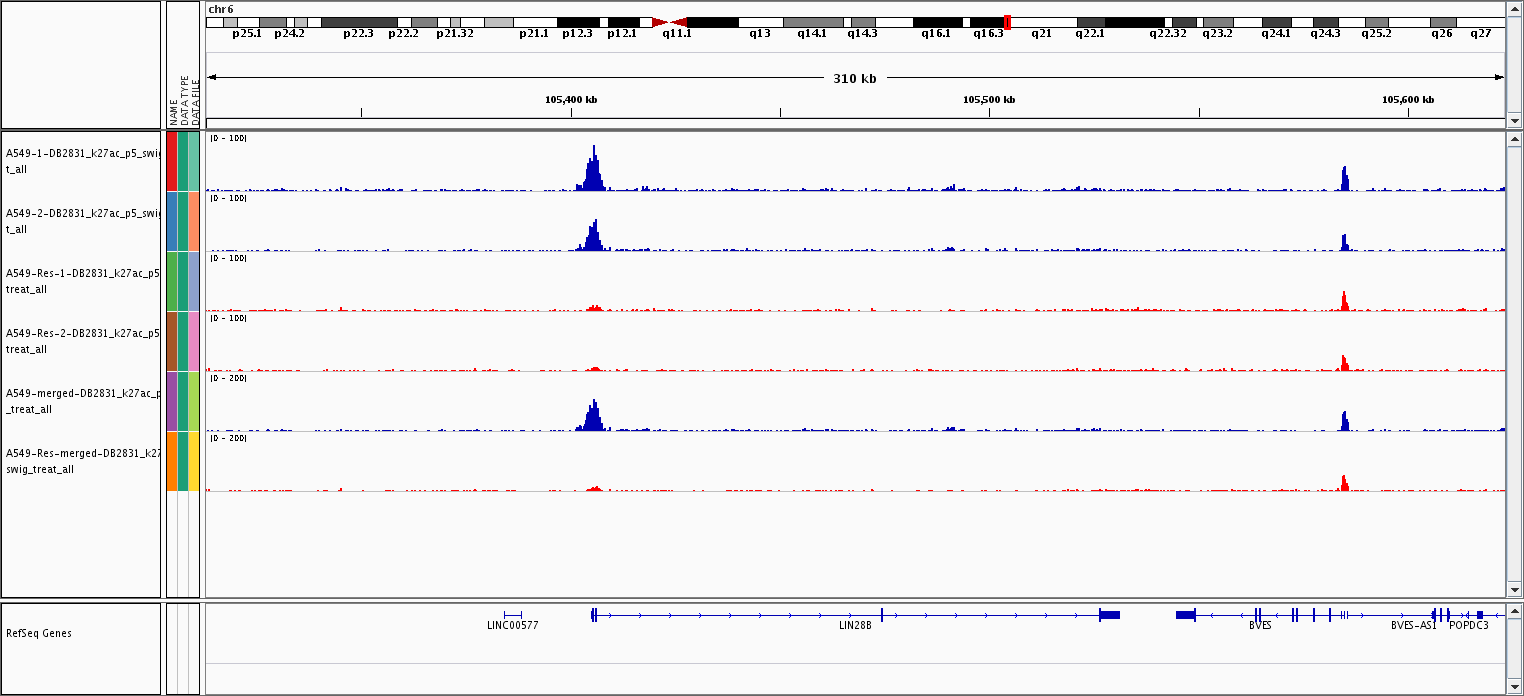Click the scroll-up arrow of the data tracks panel

pos(1514,139)
